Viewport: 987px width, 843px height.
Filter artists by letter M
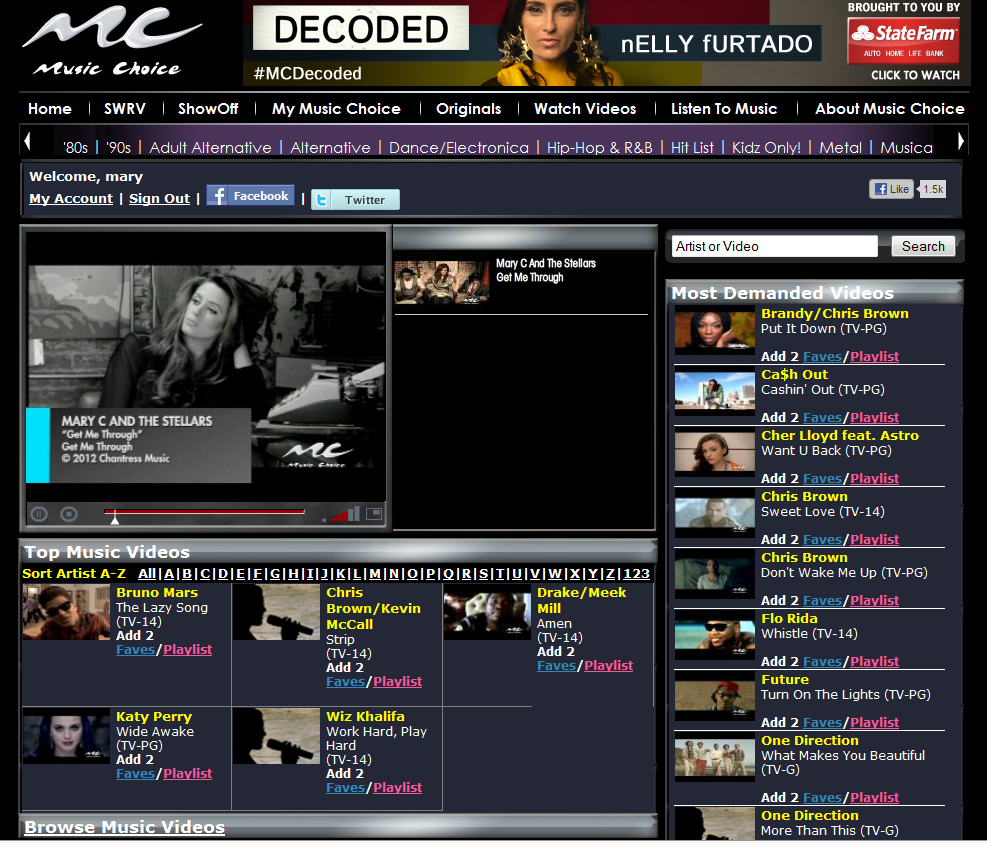coord(375,573)
